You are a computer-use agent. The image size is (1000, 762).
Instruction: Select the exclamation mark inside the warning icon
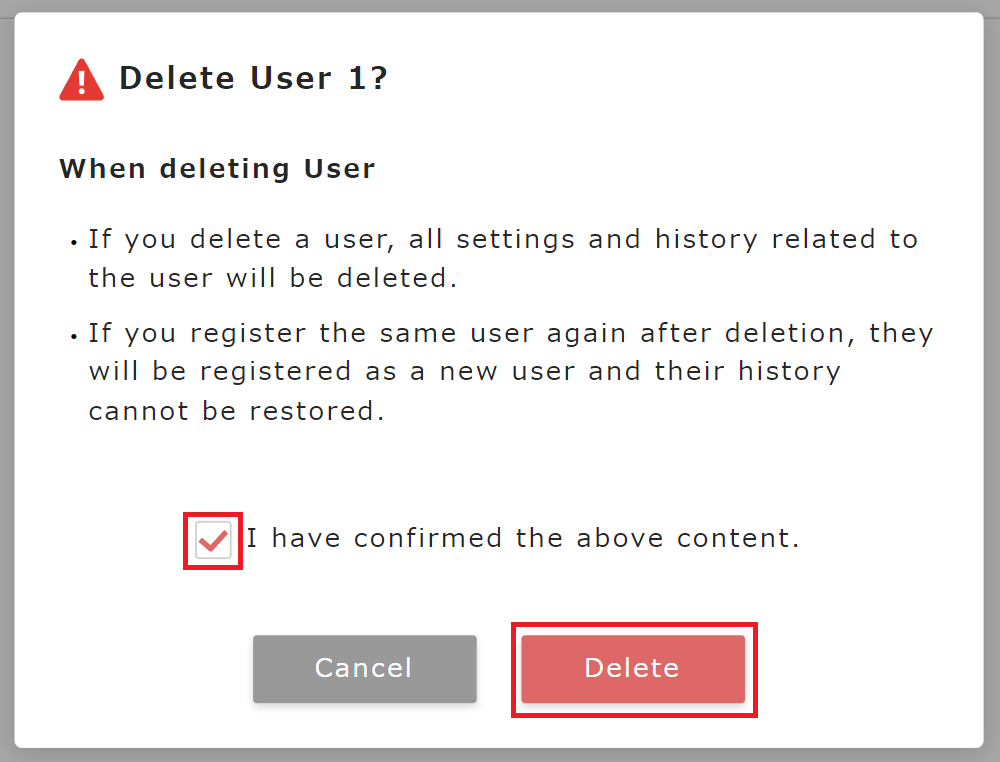click(x=81, y=80)
